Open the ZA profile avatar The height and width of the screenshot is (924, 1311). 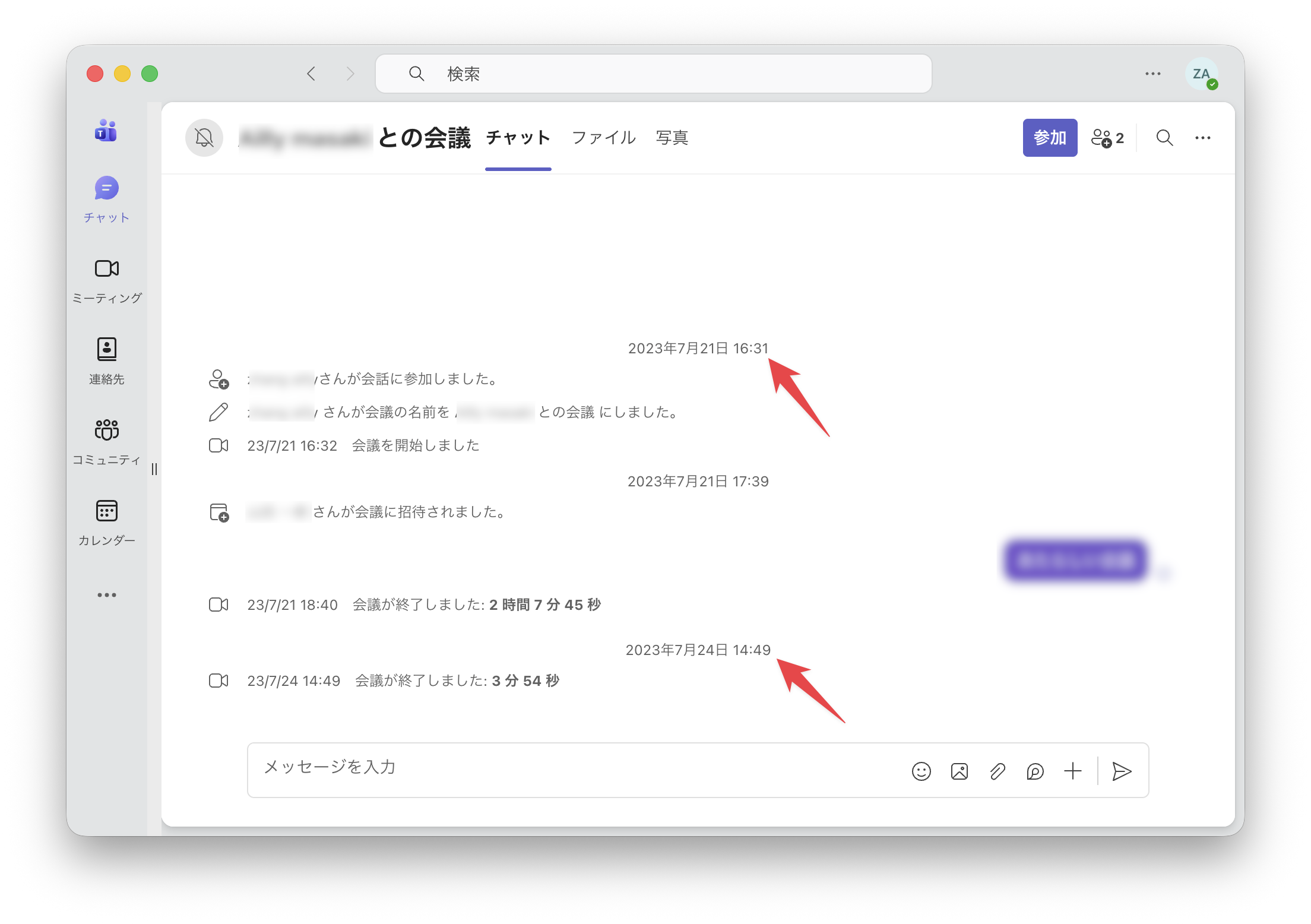(x=1202, y=74)
